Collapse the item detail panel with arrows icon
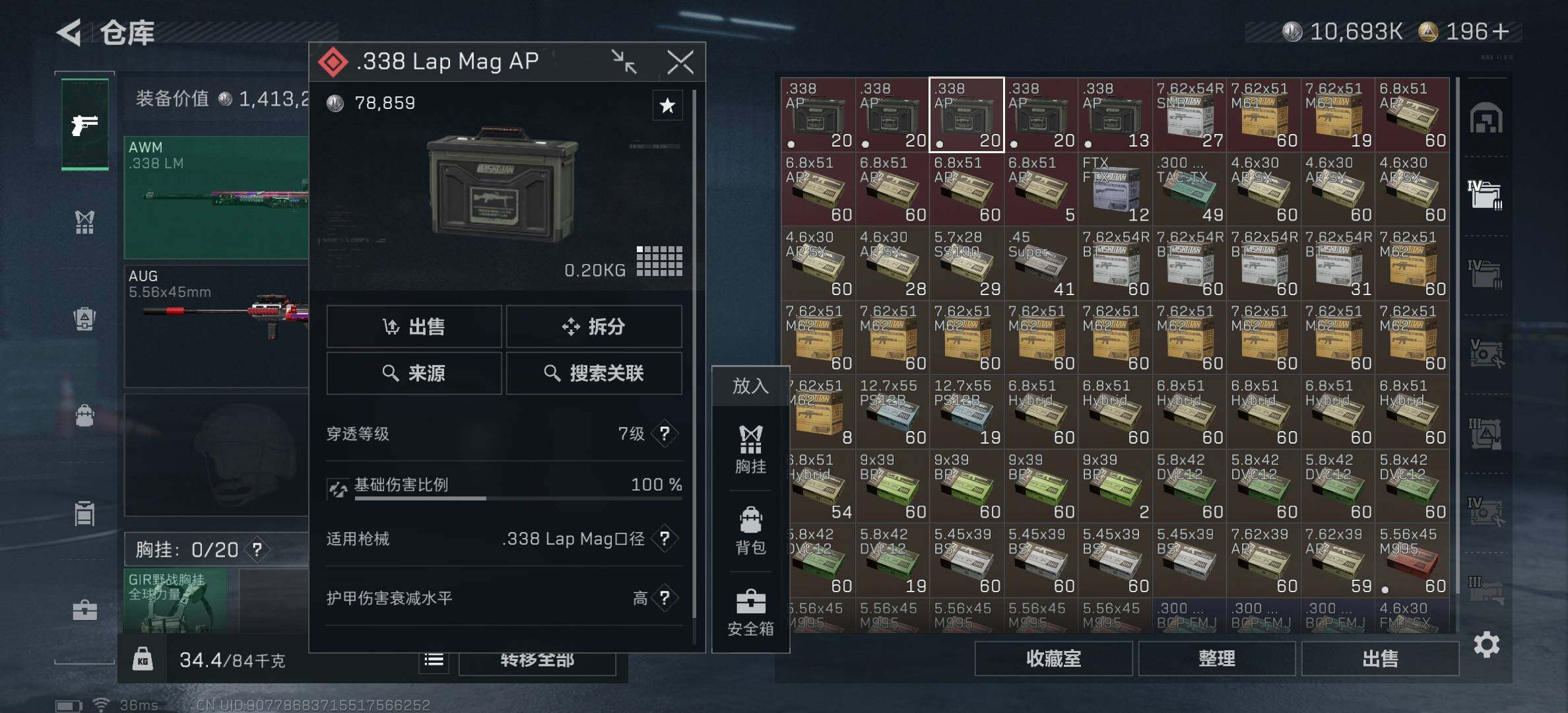This screenshot has height=713, width=1568. pyautogui.click(x=624, y=62)
